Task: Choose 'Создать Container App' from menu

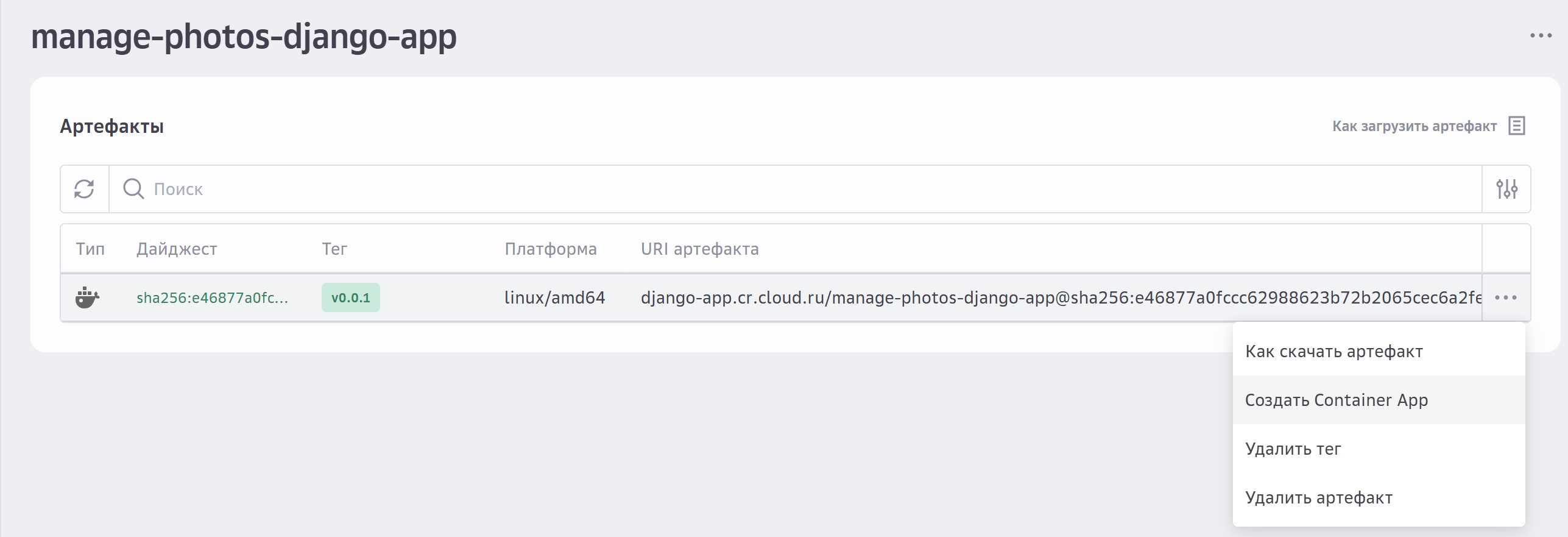Action: click(x=1337, y=400)
